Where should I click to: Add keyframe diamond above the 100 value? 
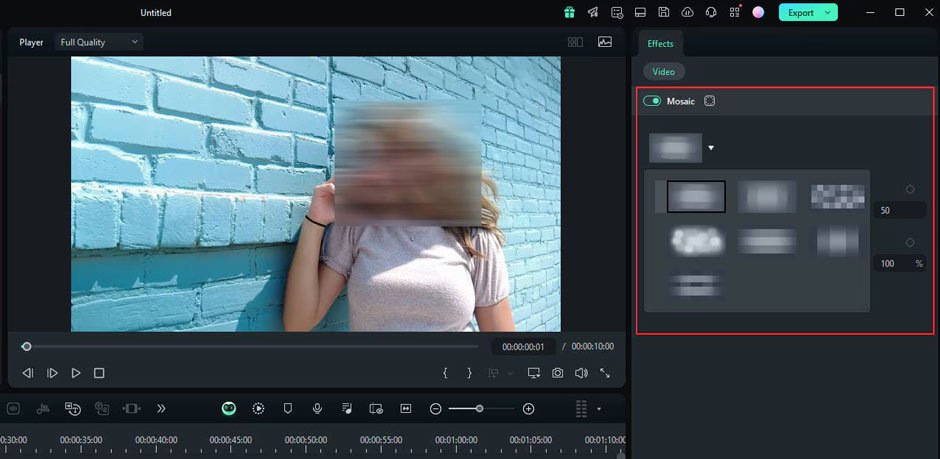coord(910,243)
